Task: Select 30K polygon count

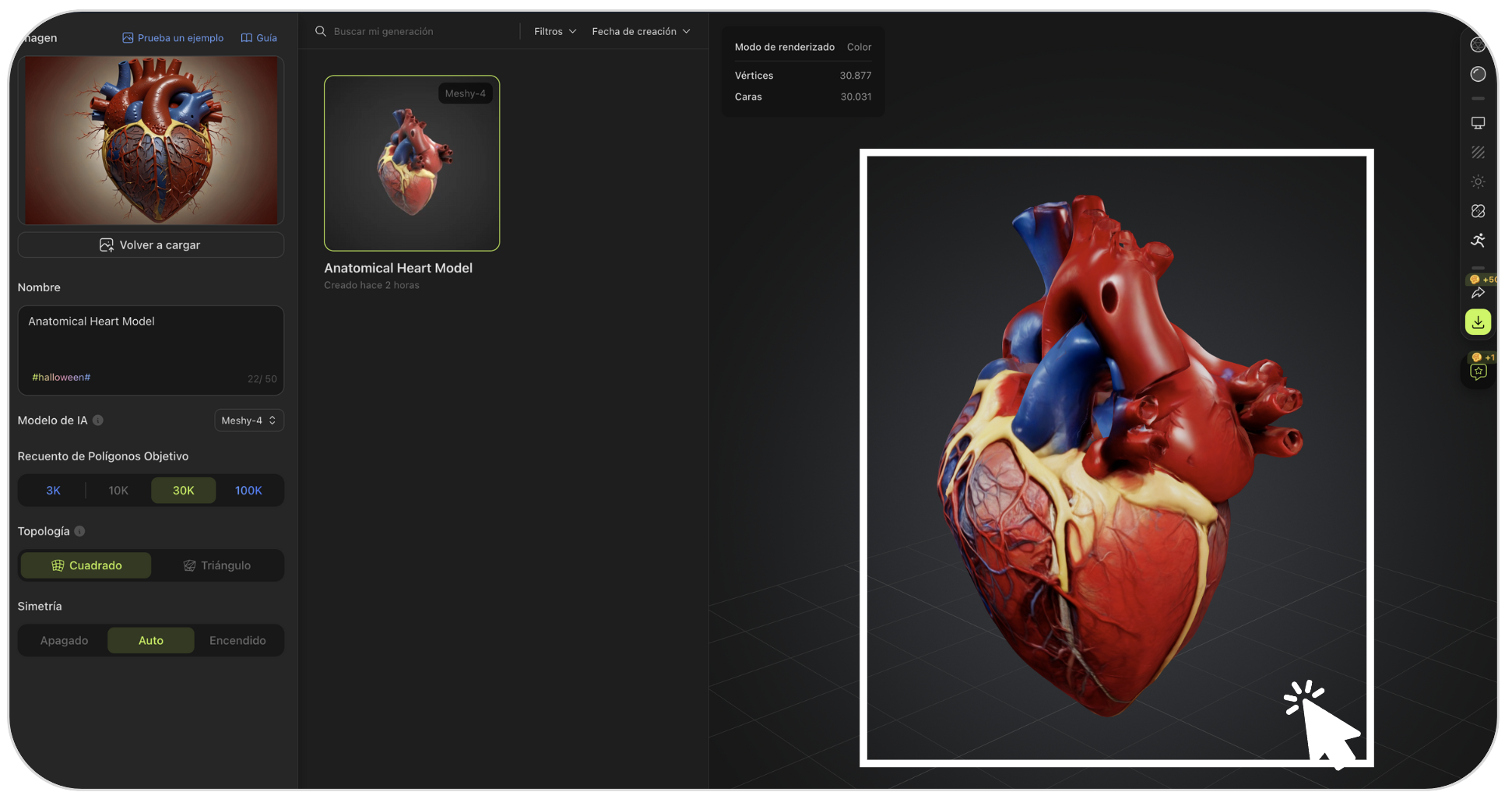Action: point(184,491)
